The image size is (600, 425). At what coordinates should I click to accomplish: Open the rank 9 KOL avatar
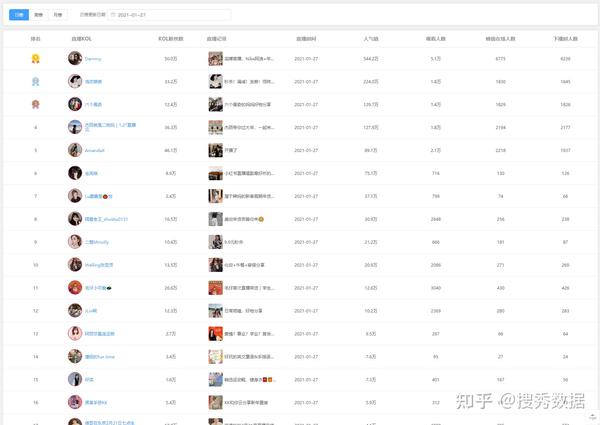pyautogui.click(x=75, y=242)
